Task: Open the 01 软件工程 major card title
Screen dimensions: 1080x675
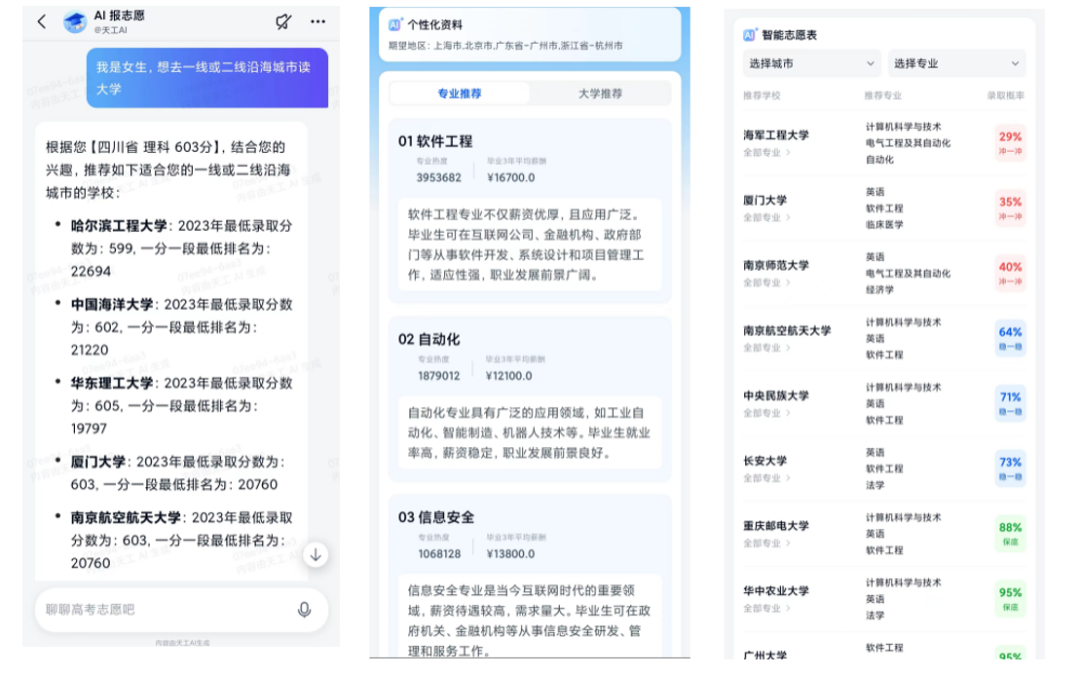Action: pos(435,141)
